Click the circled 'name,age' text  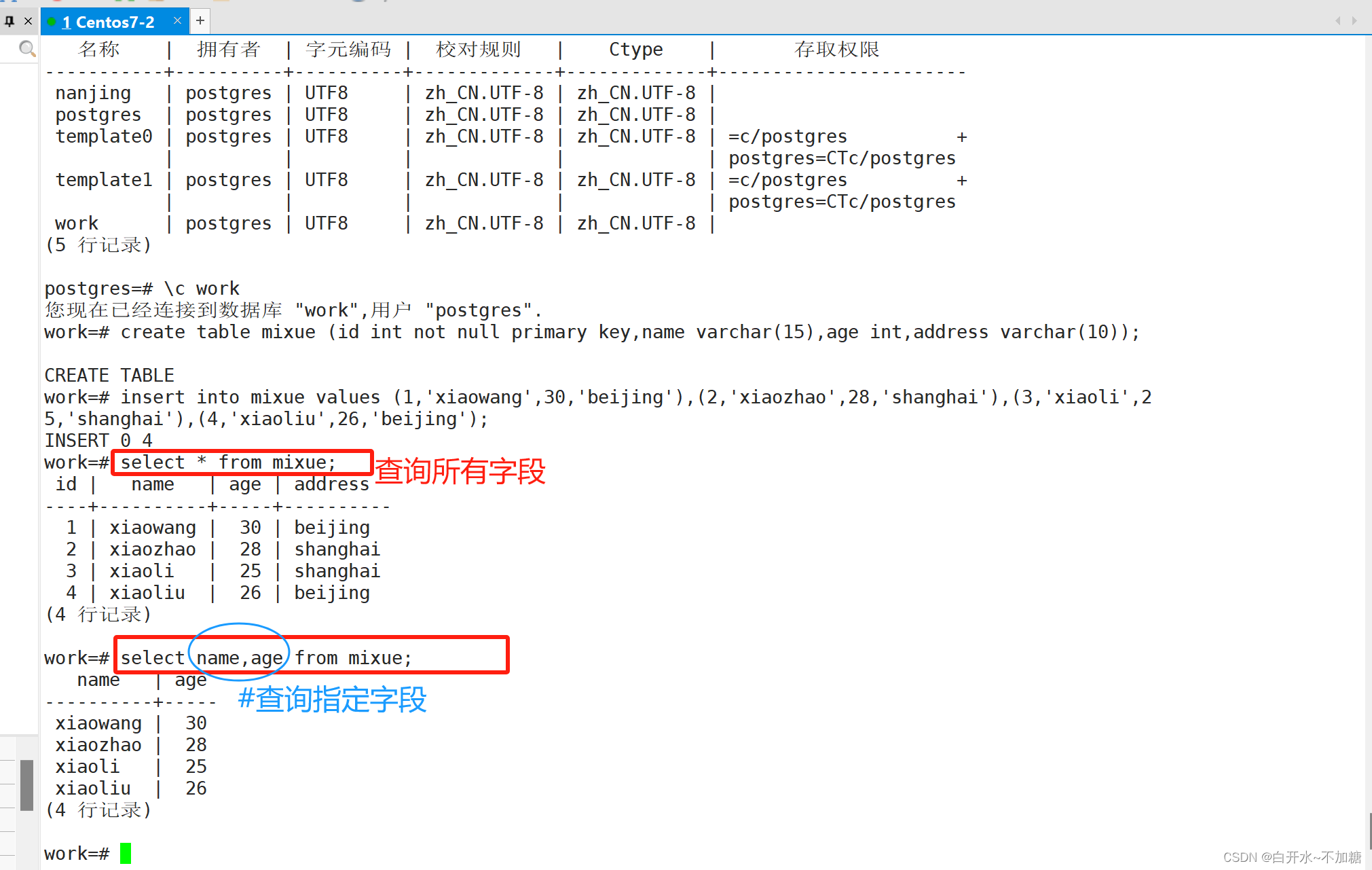(239, 657)
